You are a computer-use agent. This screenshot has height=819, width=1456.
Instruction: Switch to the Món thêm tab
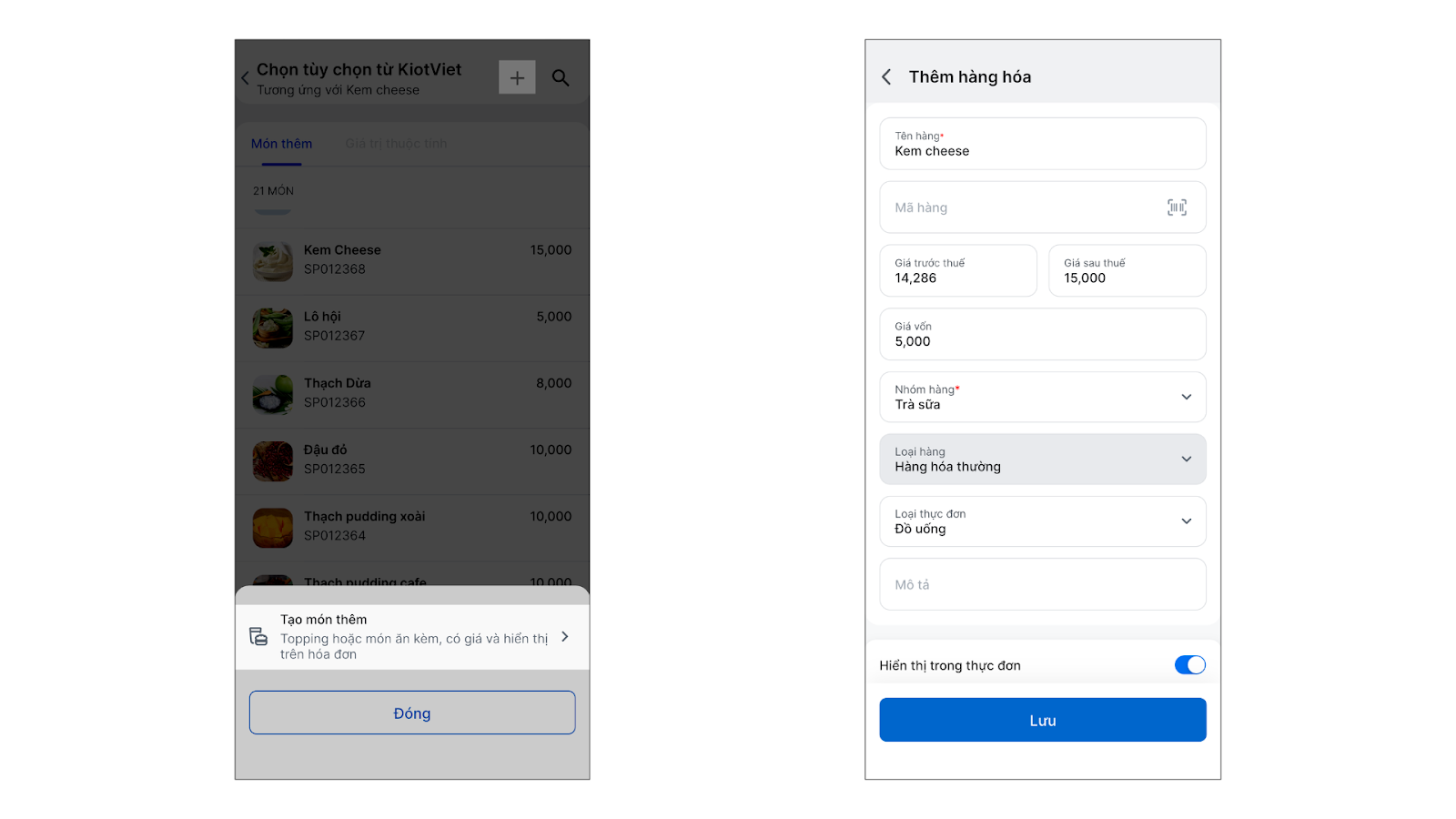(281, 144)
